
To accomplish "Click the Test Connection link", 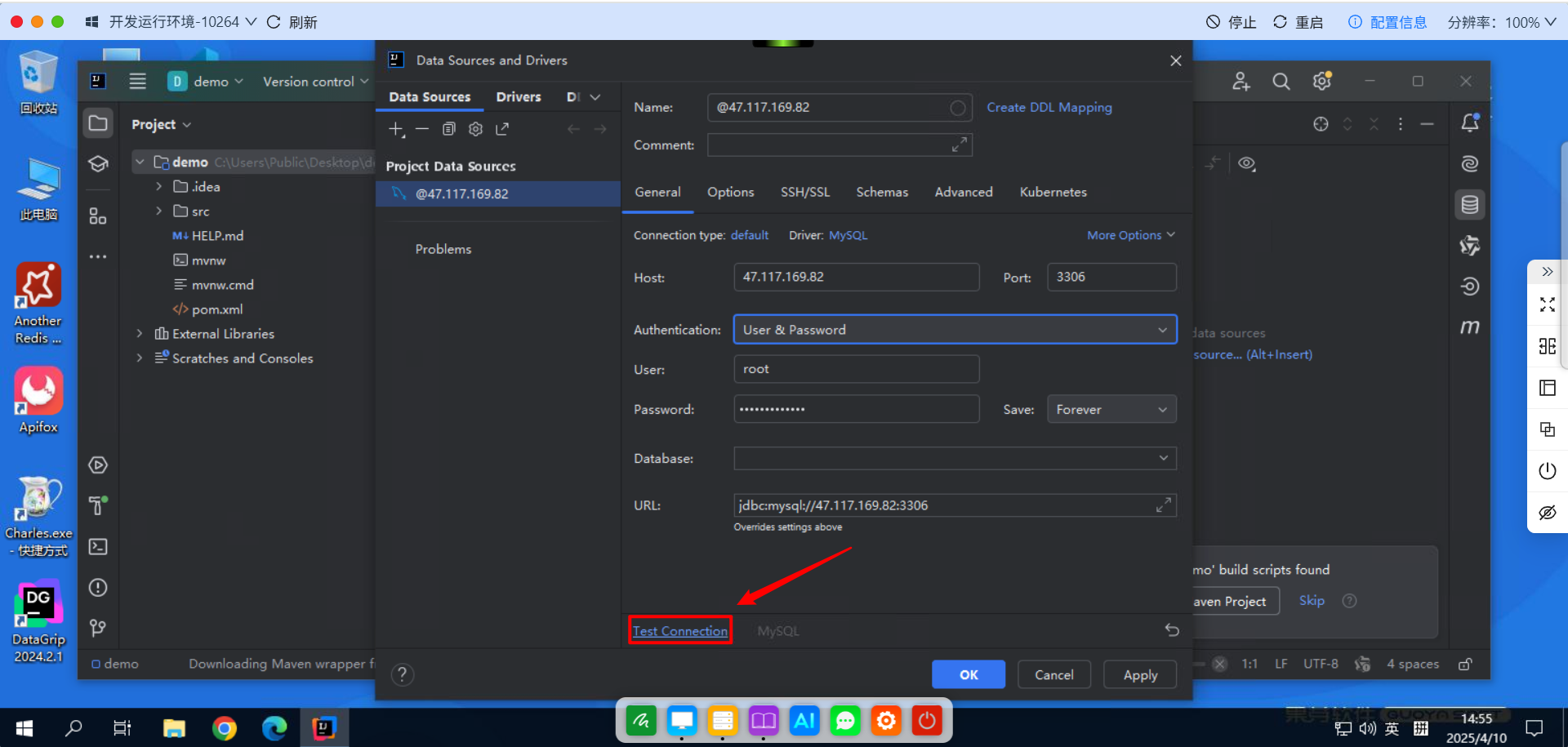I will [x=680, y=631].
